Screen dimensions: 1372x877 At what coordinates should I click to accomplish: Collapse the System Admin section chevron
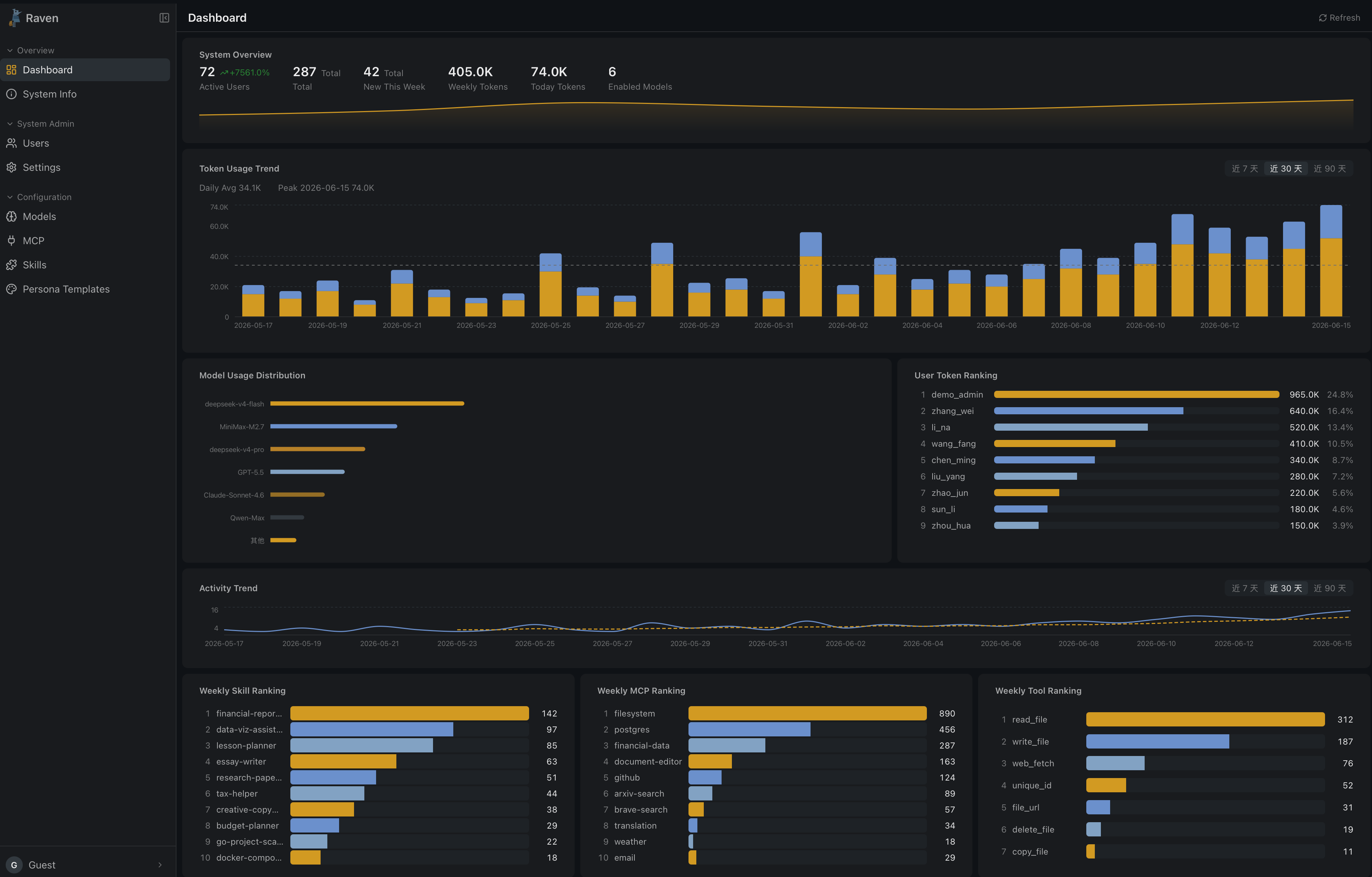point(10,124)
